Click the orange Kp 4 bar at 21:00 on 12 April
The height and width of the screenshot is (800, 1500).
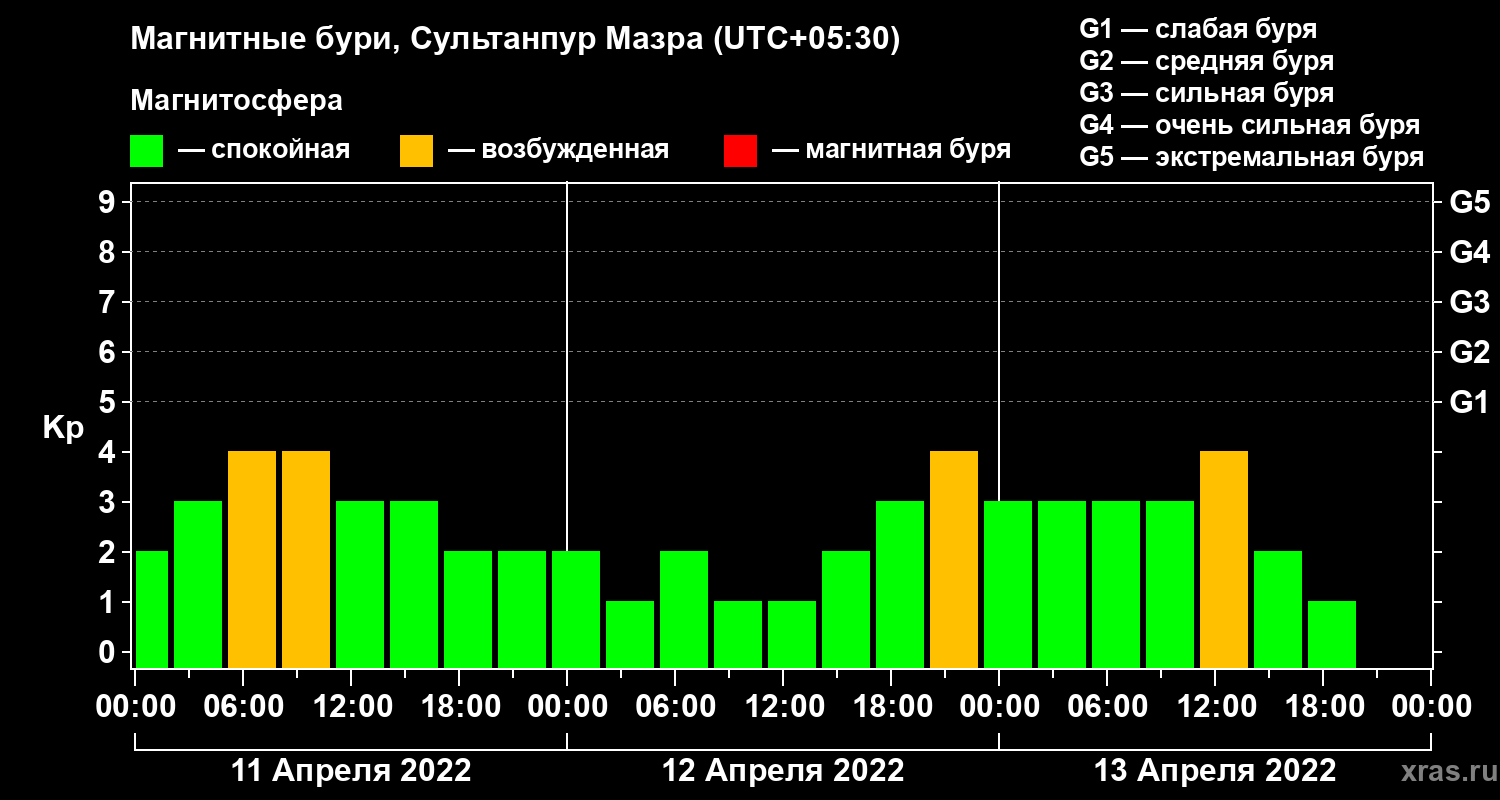click(954, 560)
